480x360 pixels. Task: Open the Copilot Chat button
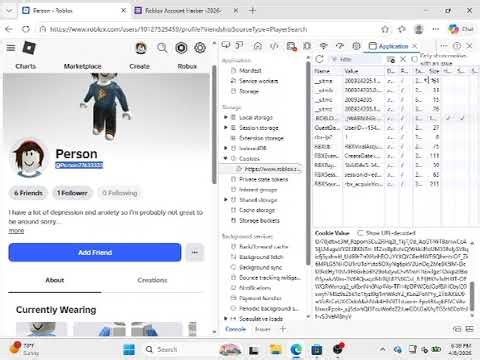point(461,29)
